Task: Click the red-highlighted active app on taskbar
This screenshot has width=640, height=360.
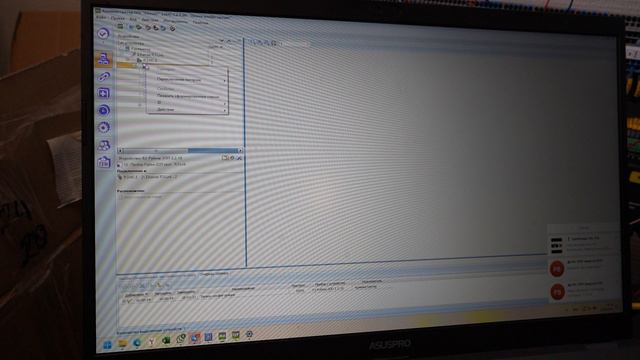Action: [196, 338]
